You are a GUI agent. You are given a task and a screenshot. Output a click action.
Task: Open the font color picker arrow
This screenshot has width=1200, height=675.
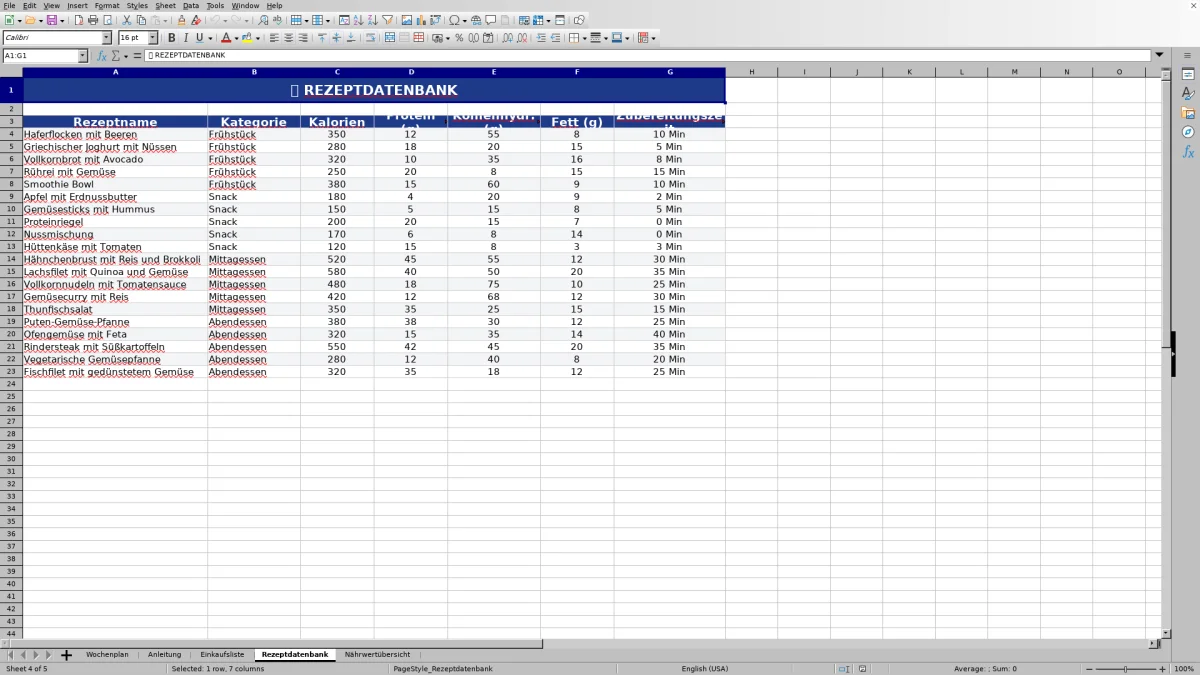239,38
